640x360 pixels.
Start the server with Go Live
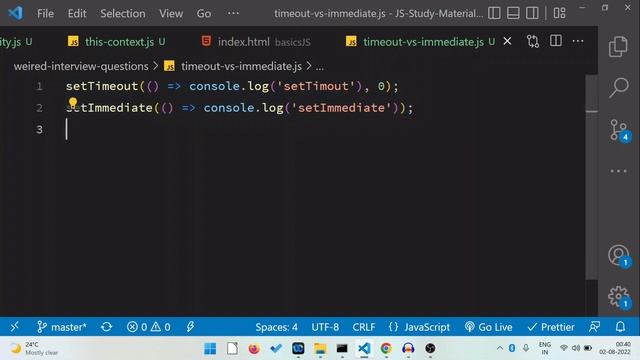pyautogui.click(x=488, y=327)
